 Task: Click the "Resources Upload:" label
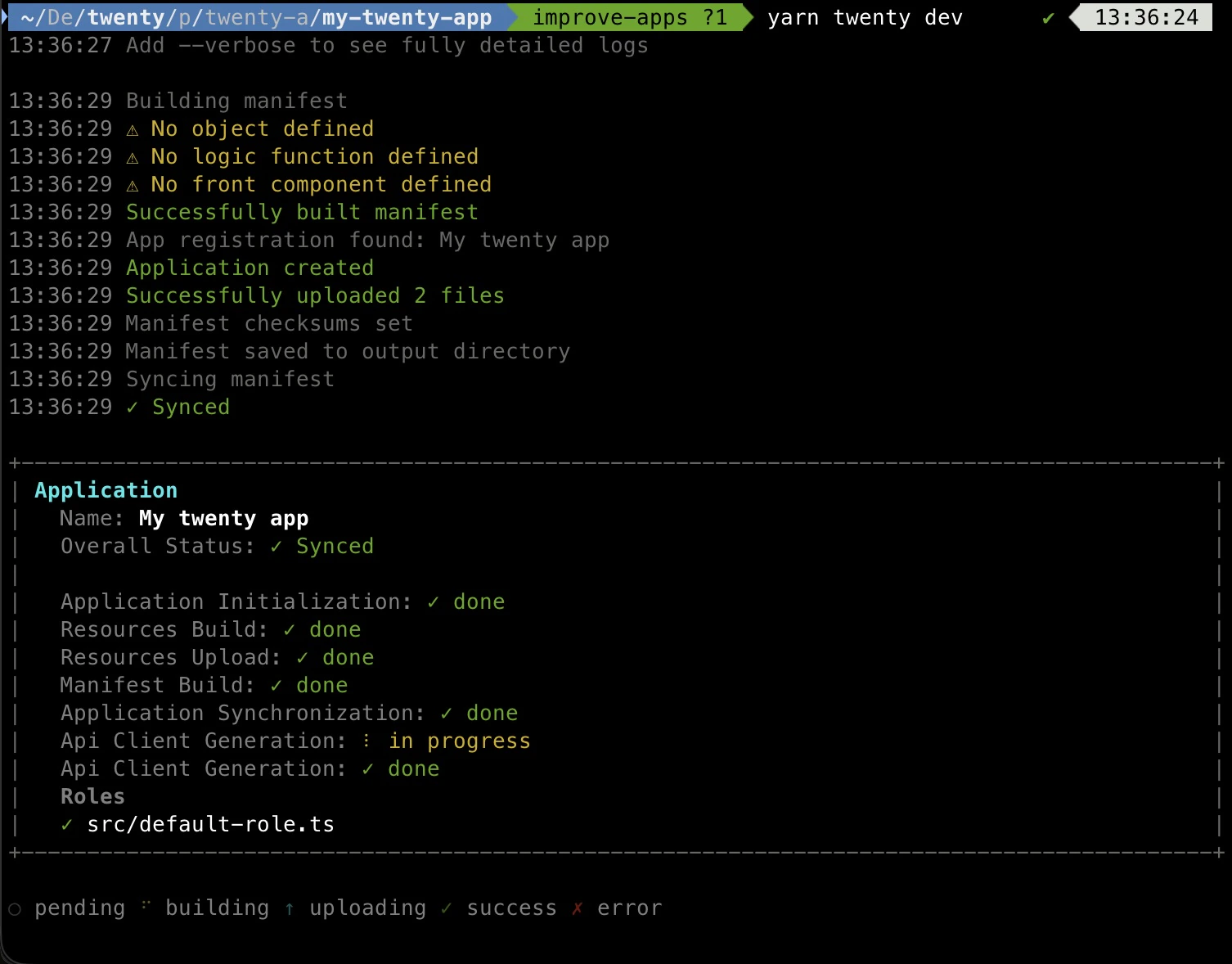[171, 657]
